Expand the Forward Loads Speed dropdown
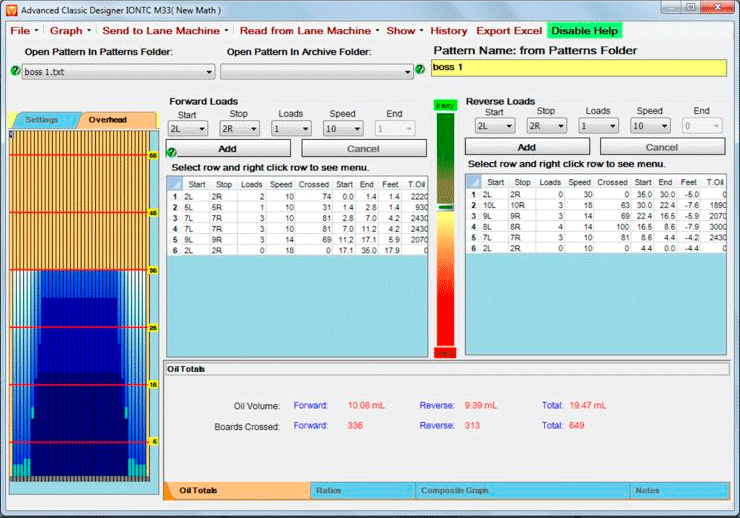Image resolution: width=740 pixels, height=518 pixels. (343, 128)
